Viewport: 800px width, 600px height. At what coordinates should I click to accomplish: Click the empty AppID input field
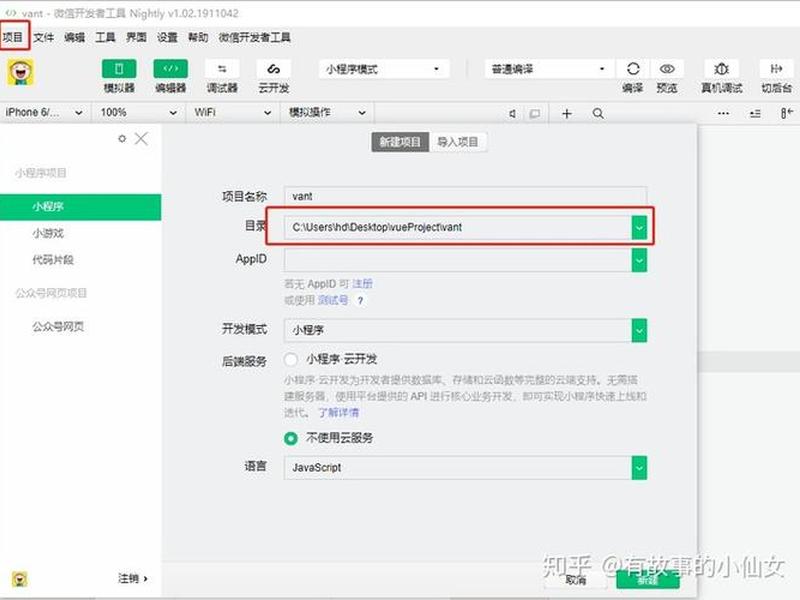(x=458, y=260)
